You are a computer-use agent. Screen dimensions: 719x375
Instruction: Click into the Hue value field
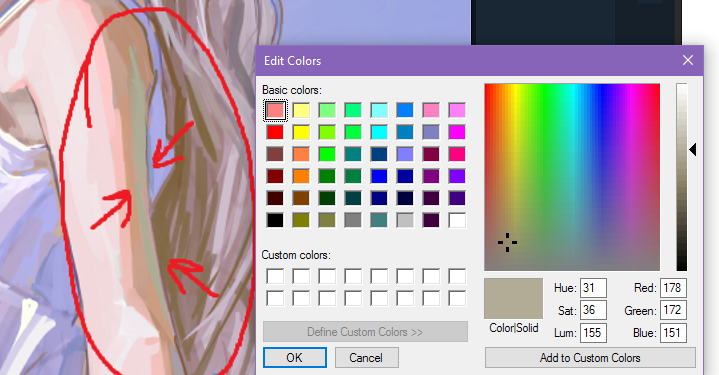click(x=593, y=288)
